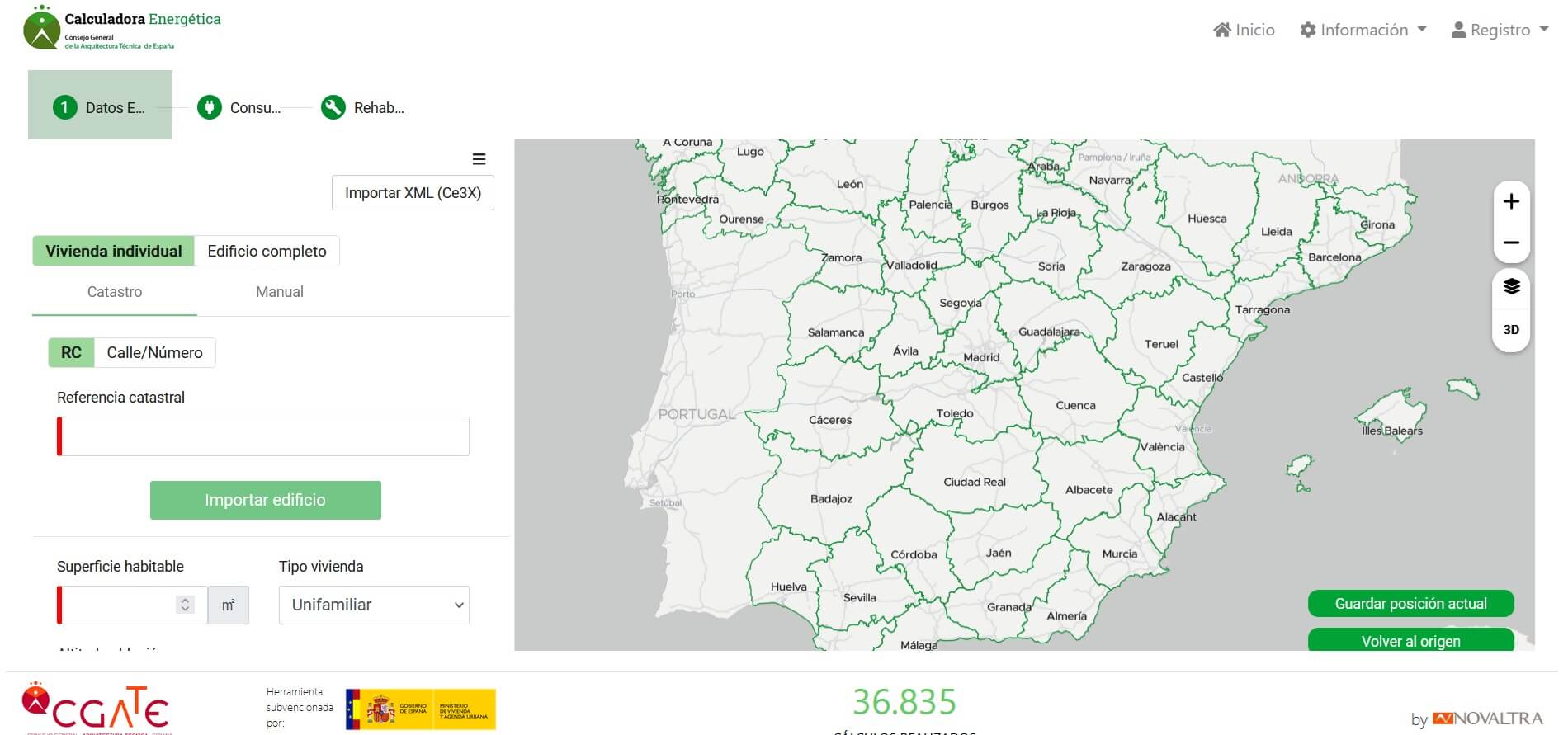Switch to the Manual tab
Viewport: 1568px width, 735px height.
(x=280, y=292)
